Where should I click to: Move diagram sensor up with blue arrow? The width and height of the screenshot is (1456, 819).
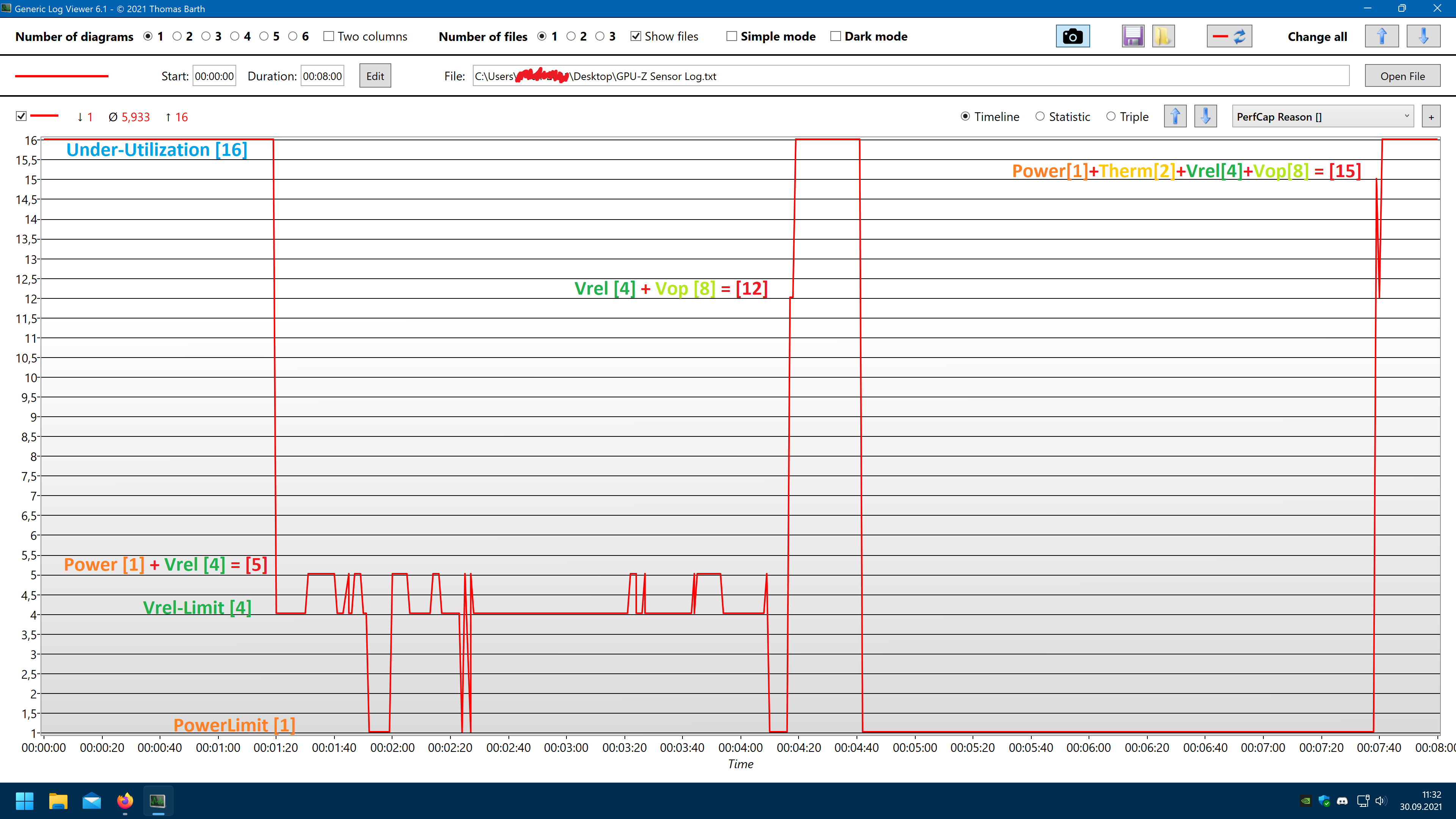point(1175,116)
